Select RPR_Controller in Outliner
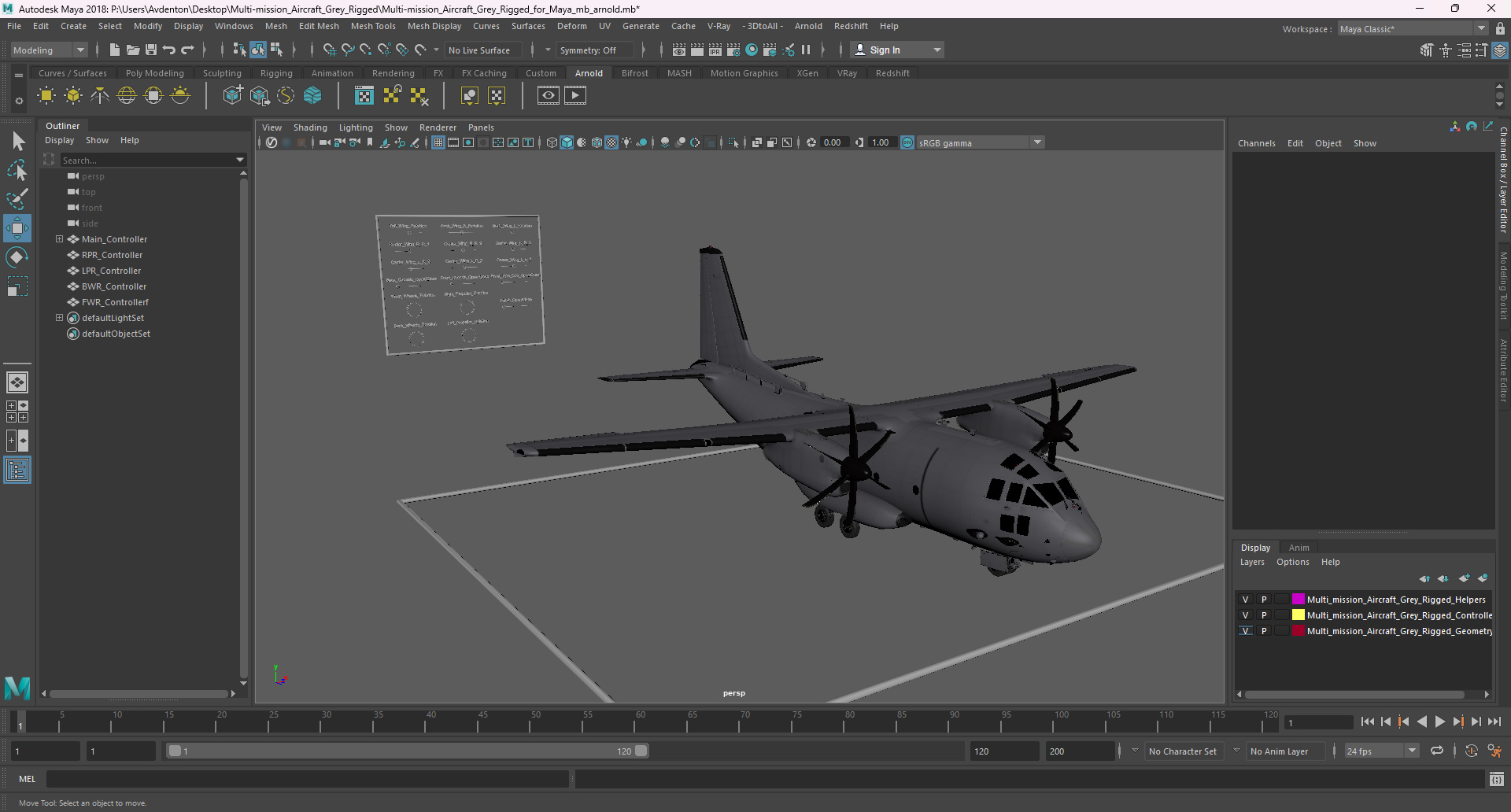 (x=112, y=255)
